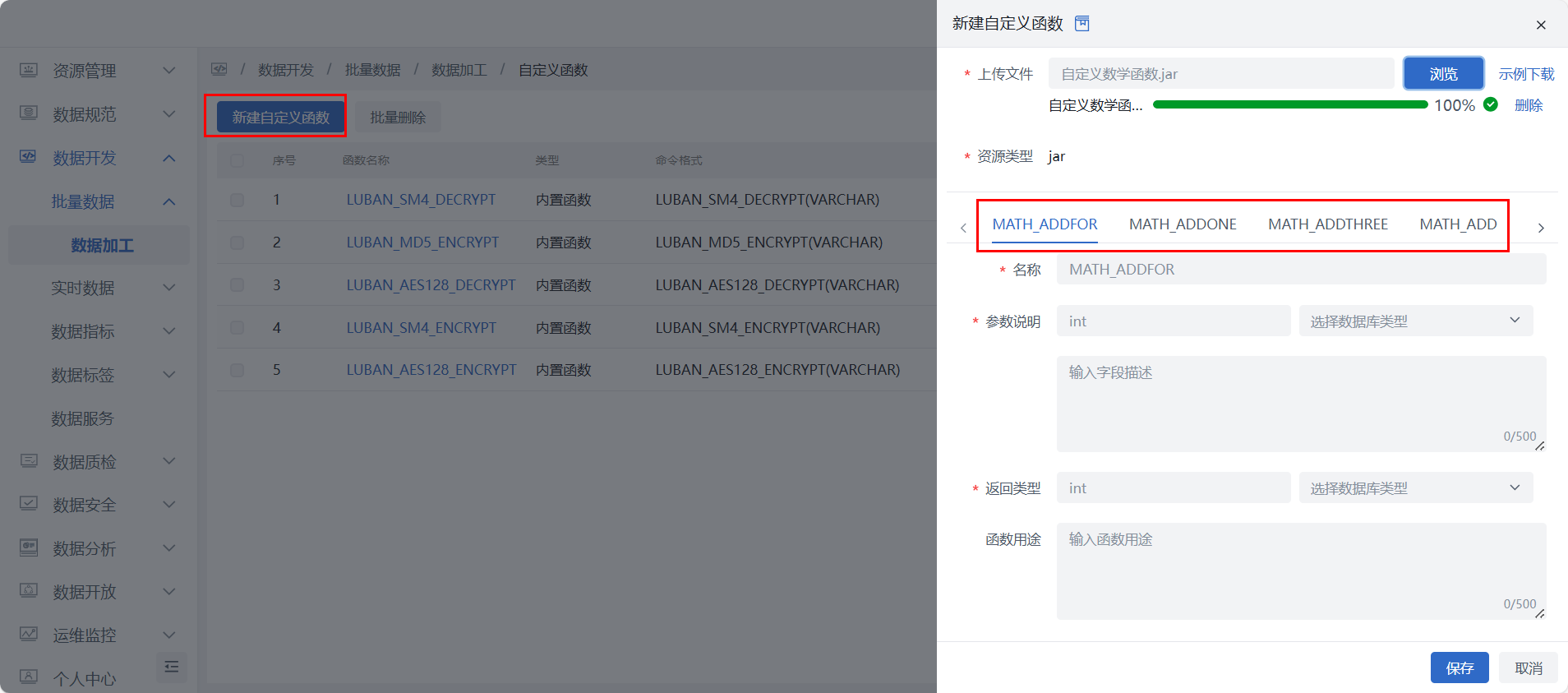This screenshot has width=1568, height=693.
Task: Check the row for LUBAN_SM4_ENCRYPT
Action: pyautogui.click(x=237, y=327)
